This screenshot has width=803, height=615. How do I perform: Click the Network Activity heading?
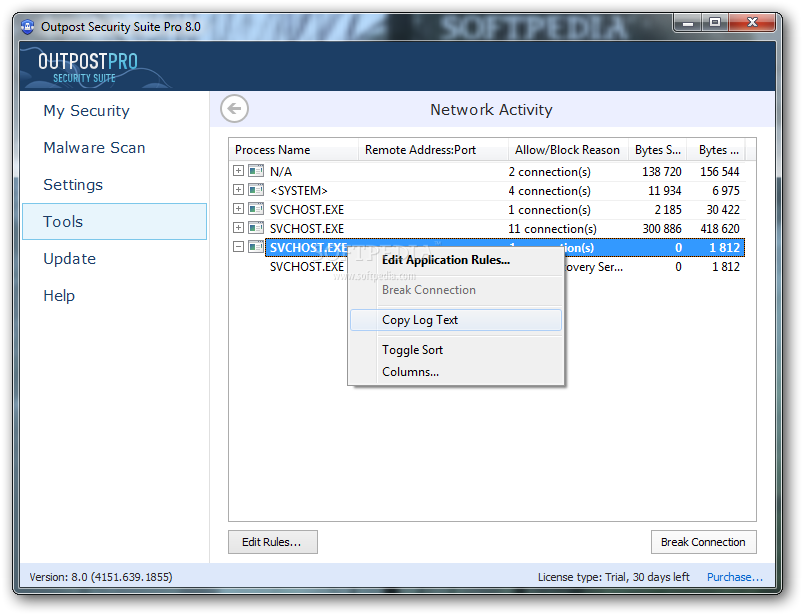[x=491, y=109]
